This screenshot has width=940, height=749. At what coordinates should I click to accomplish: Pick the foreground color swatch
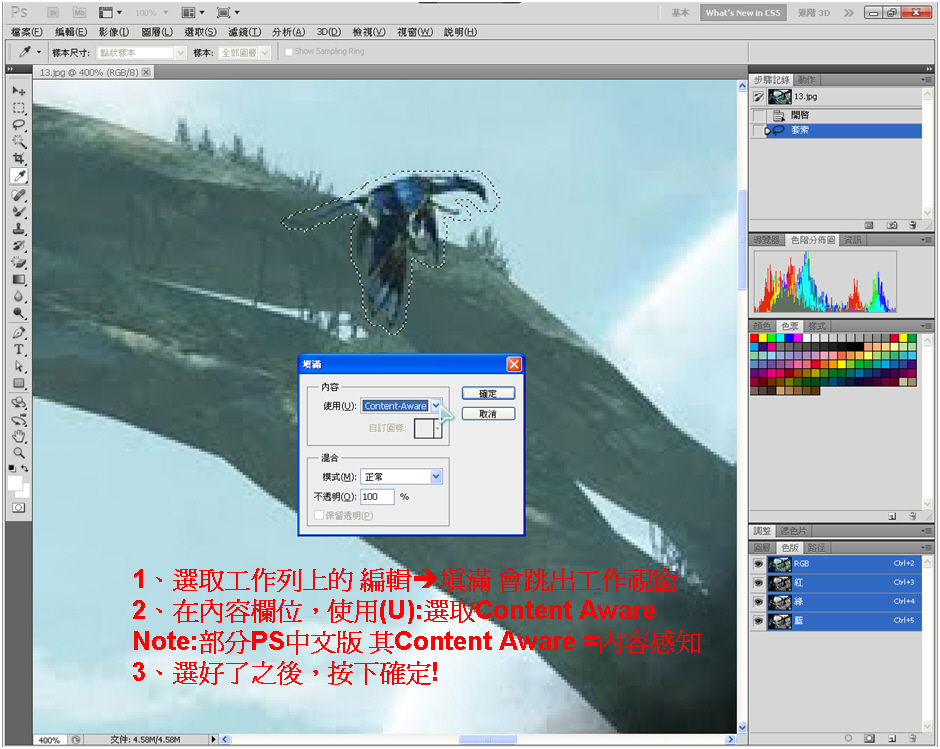15,483
